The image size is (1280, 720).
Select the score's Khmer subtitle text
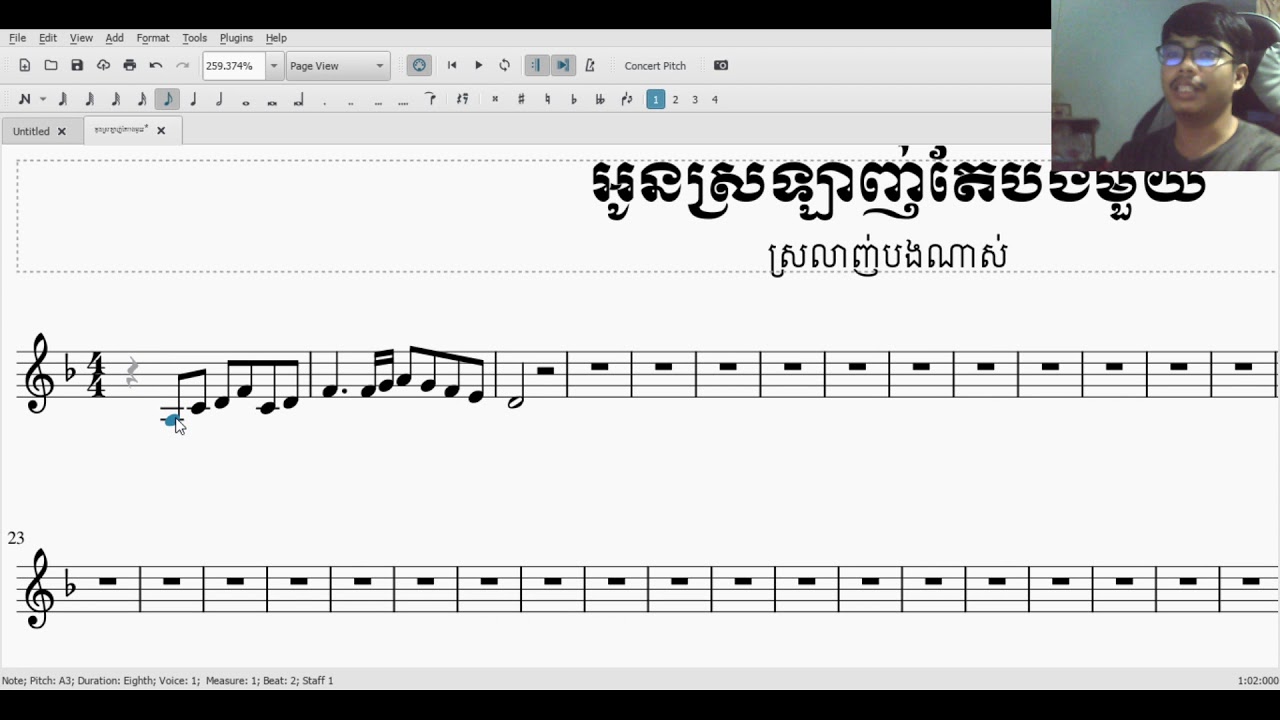[x=887, y=257]
